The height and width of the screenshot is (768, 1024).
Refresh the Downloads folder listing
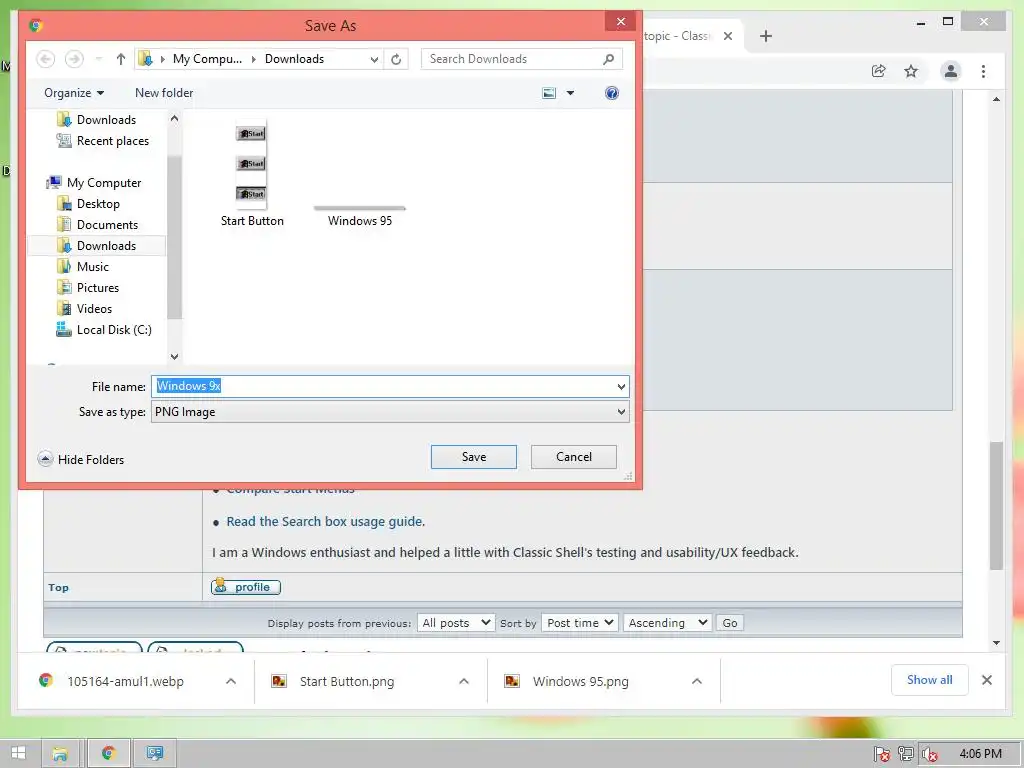pos(396,59)
